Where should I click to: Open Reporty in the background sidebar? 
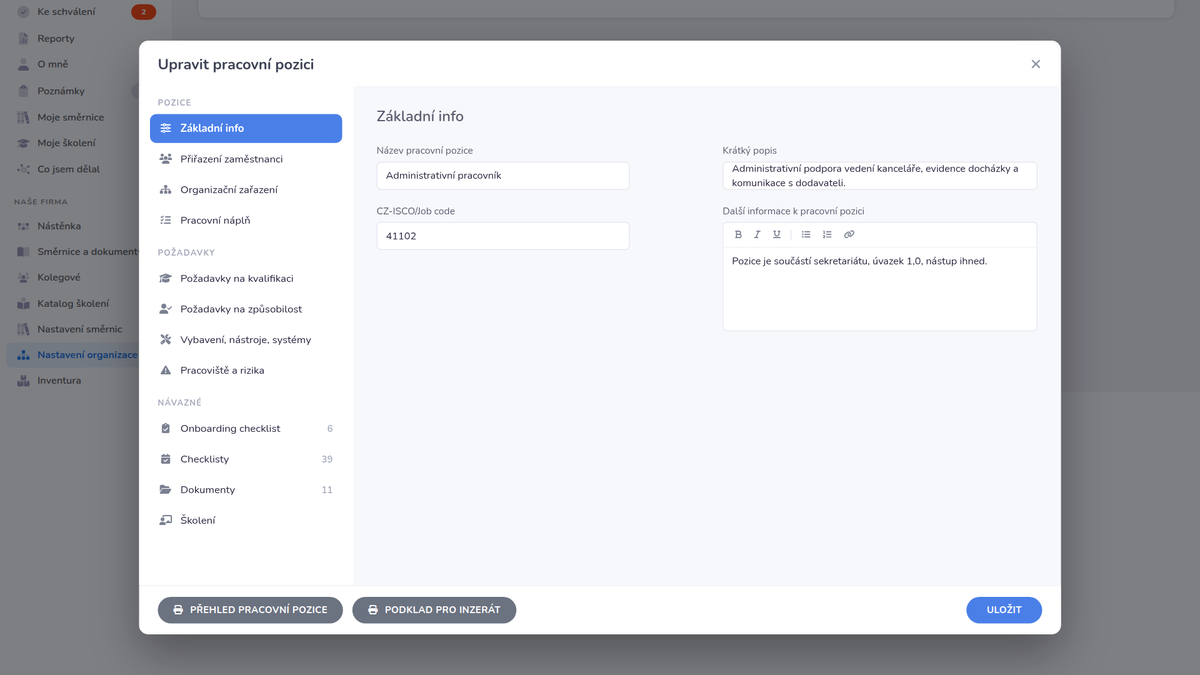(56, 38)
